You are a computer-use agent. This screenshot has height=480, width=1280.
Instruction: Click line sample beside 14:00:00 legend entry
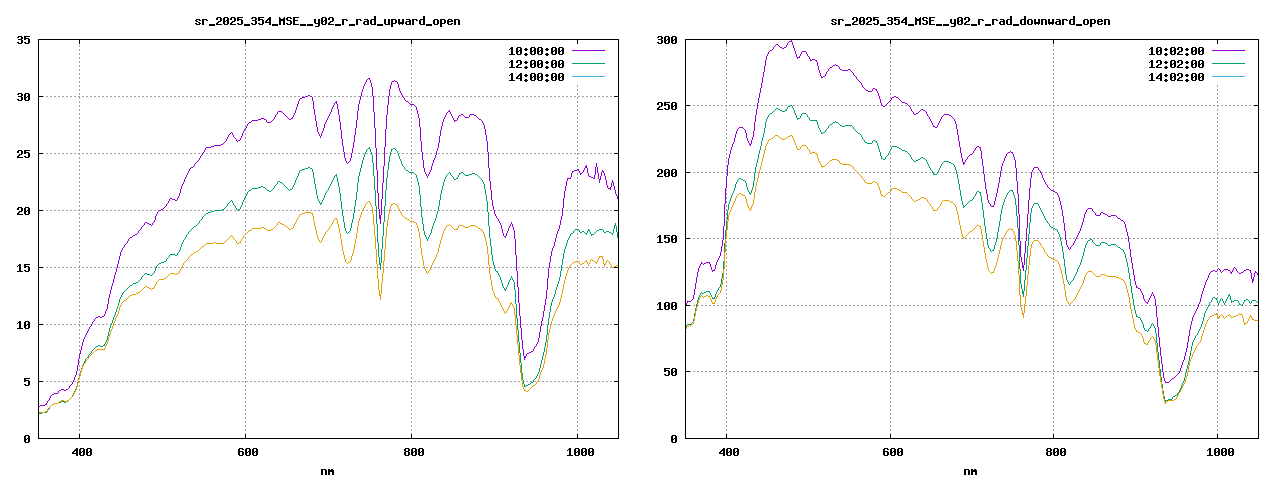coord(588,76)
